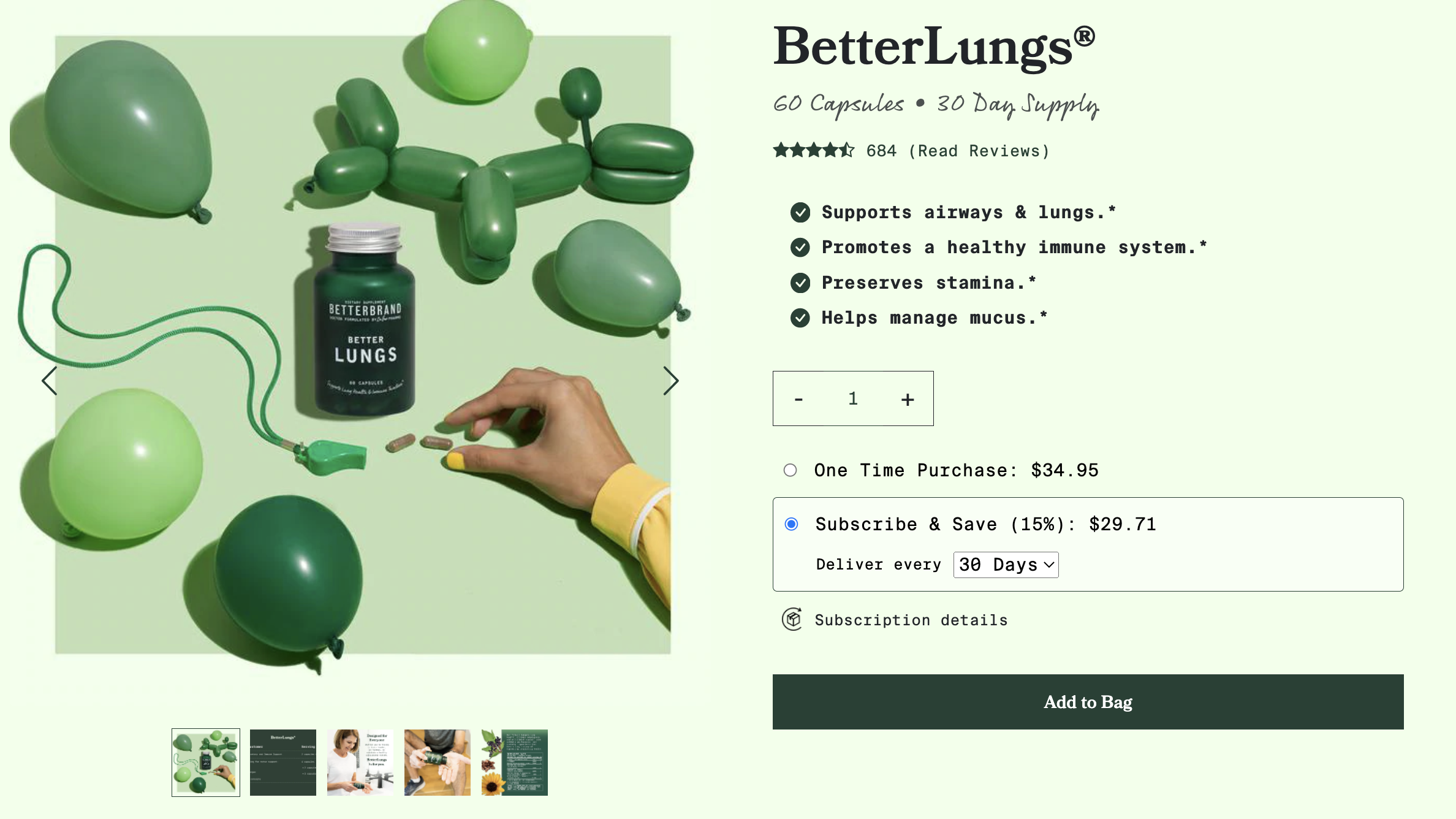Open the 684 Read Reviews link
Image resolution: width=1456 pixels, height=819 pixels.
coord(958,151)
